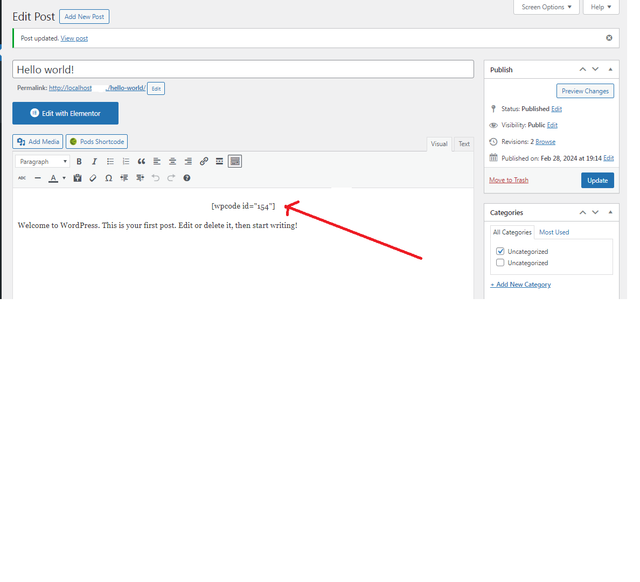640x582 pixels.
Task: Open the Help dropdown
Action: [x=601, y=7]
